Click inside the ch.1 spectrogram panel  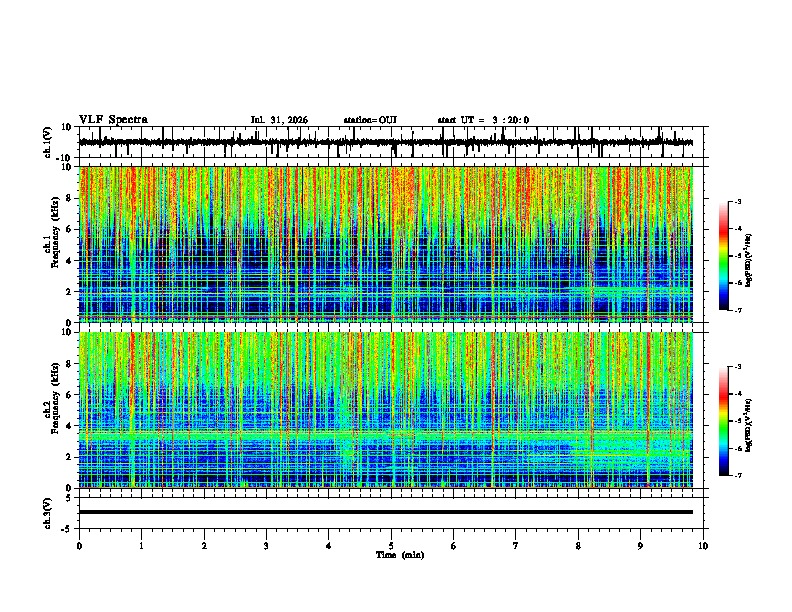point(386,244)
